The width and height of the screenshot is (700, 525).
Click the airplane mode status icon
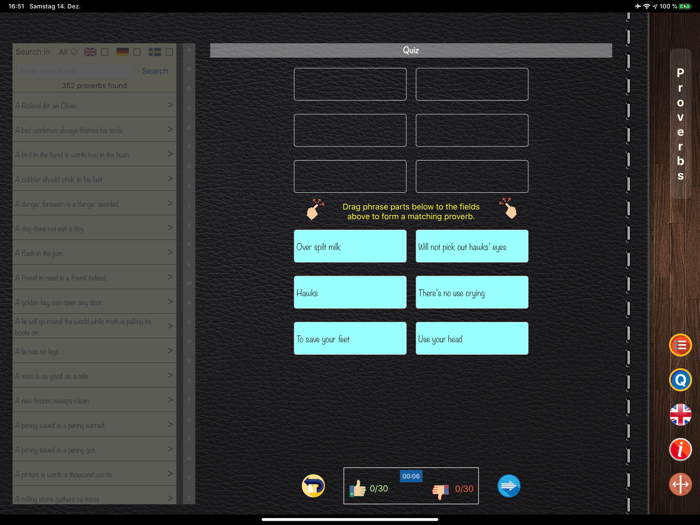(x=638, y=6)
